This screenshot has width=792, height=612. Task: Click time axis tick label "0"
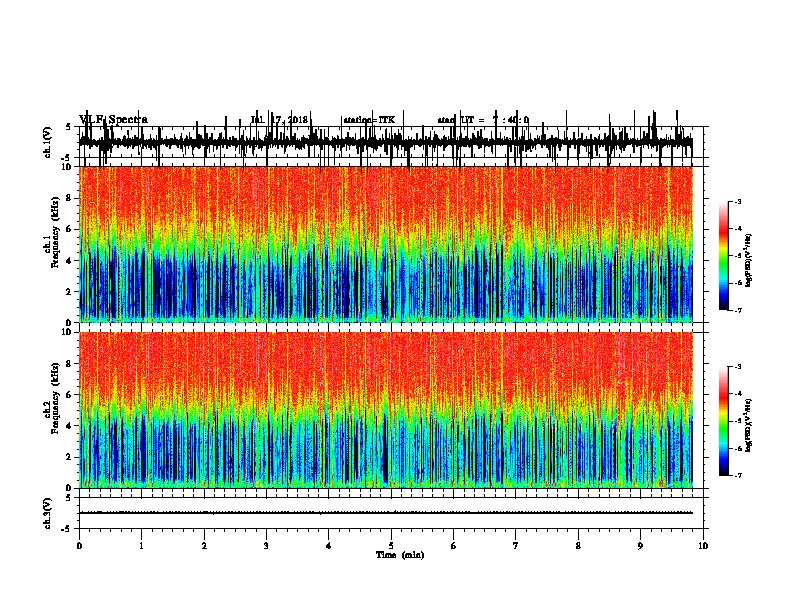coord(79,546)
